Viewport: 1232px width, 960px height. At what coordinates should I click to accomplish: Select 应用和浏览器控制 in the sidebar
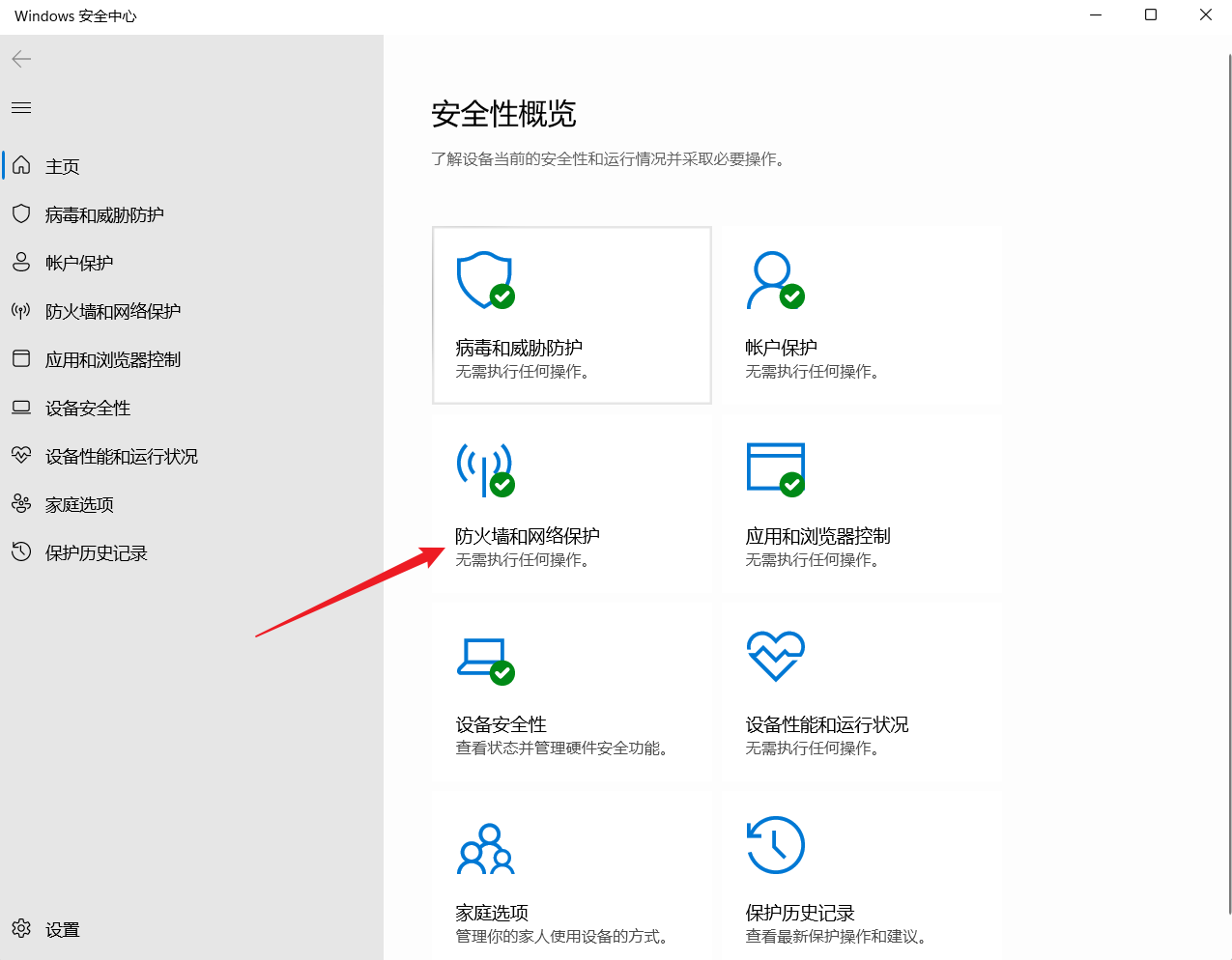113,359
